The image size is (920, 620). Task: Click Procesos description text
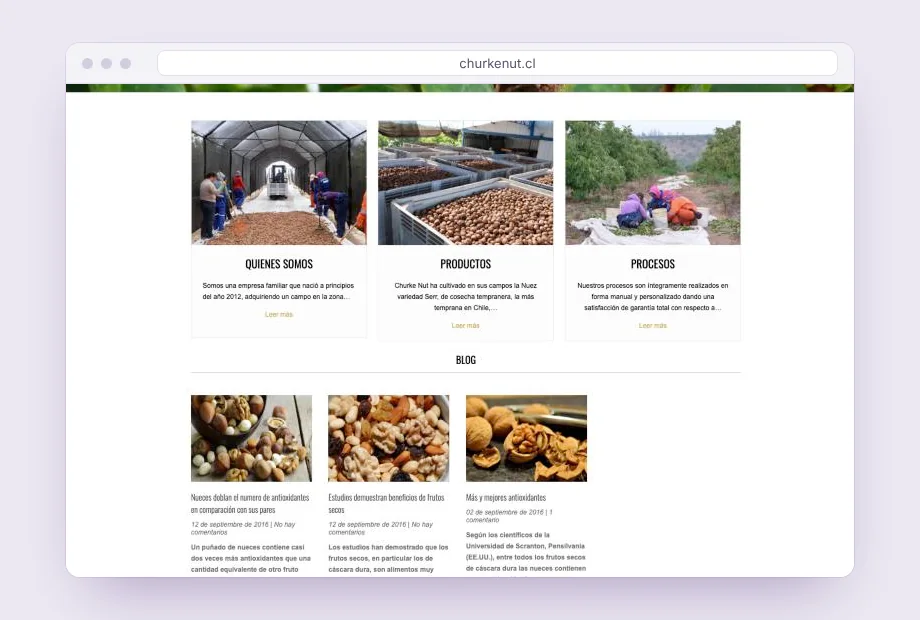point(652,296)
